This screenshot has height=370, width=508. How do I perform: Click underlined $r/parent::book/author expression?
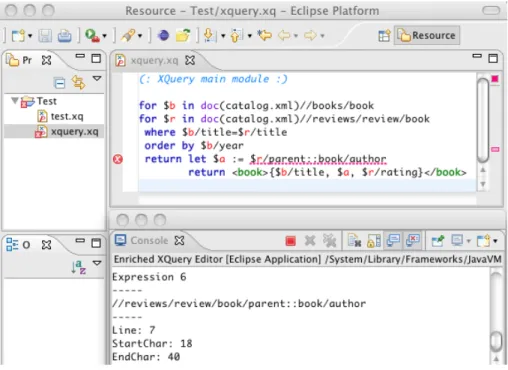(318, 159)
